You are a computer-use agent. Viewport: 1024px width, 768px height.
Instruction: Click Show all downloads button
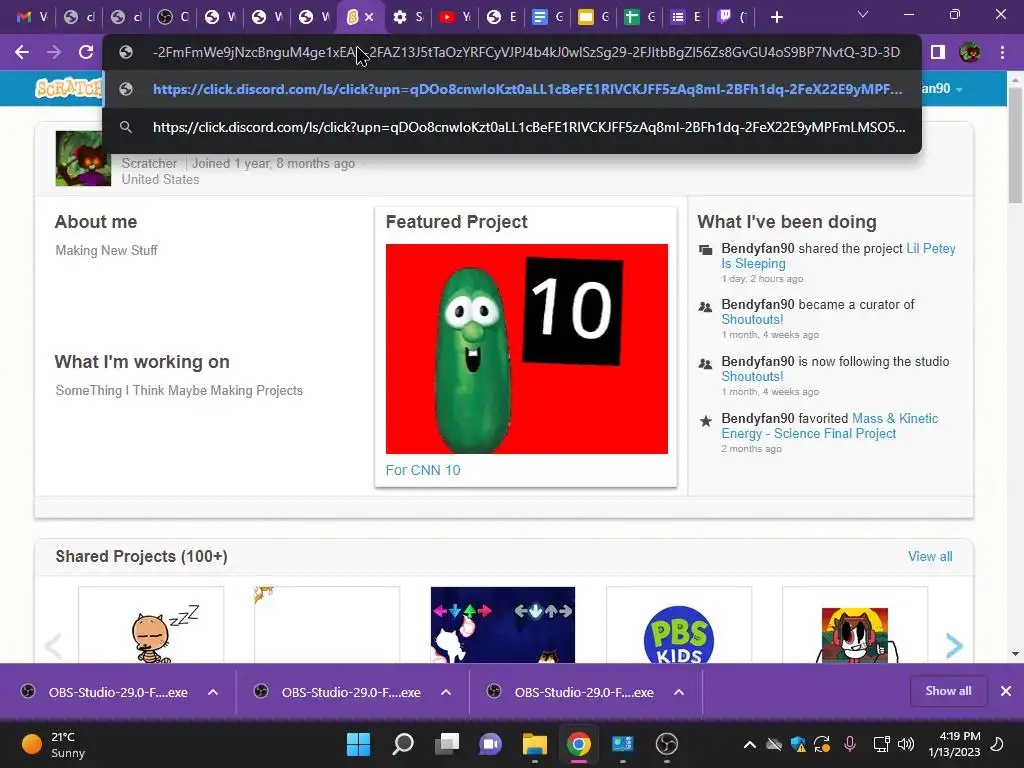(948, 691)
